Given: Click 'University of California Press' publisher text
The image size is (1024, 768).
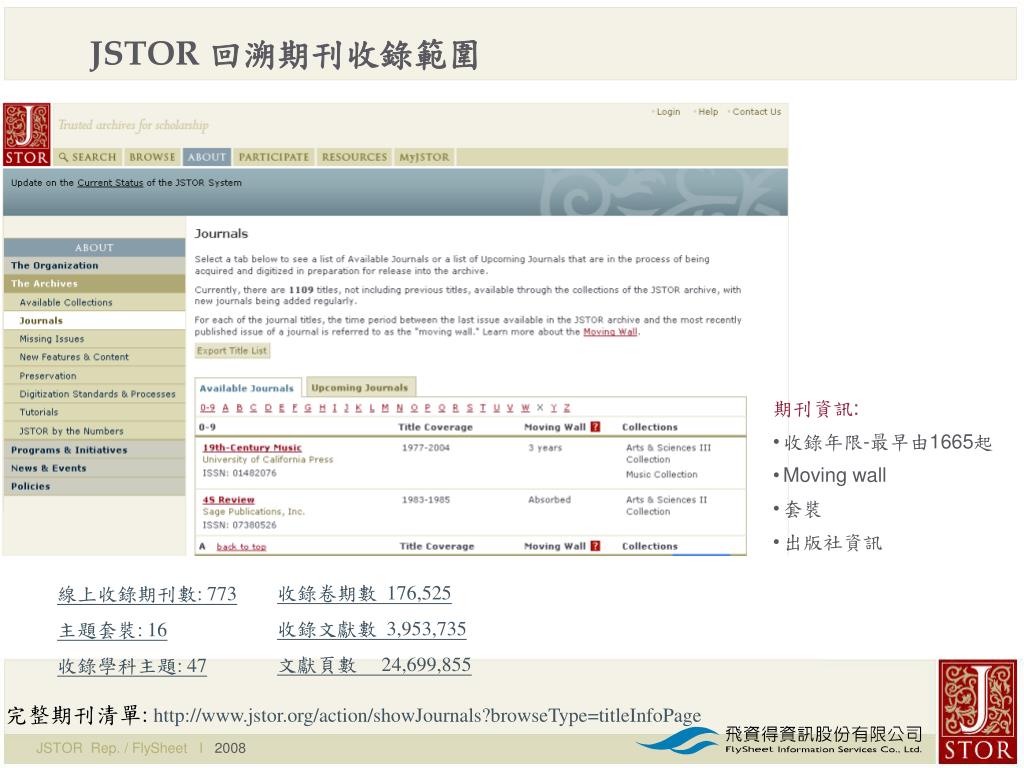Looking at the screenshot, I should (268, 459).
